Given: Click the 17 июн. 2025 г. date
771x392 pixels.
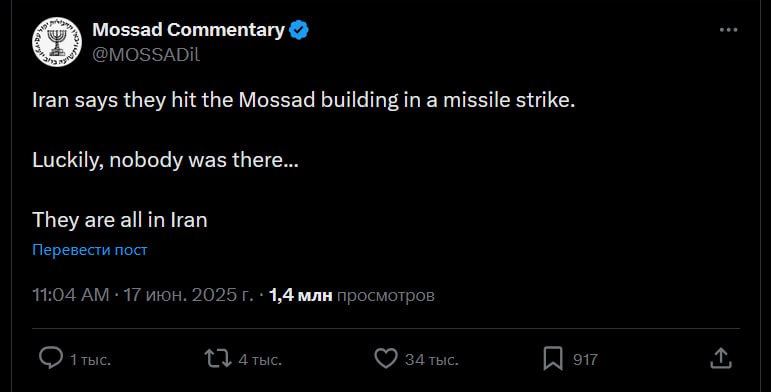Looking at the screenshot, I should tap(188, 295).
